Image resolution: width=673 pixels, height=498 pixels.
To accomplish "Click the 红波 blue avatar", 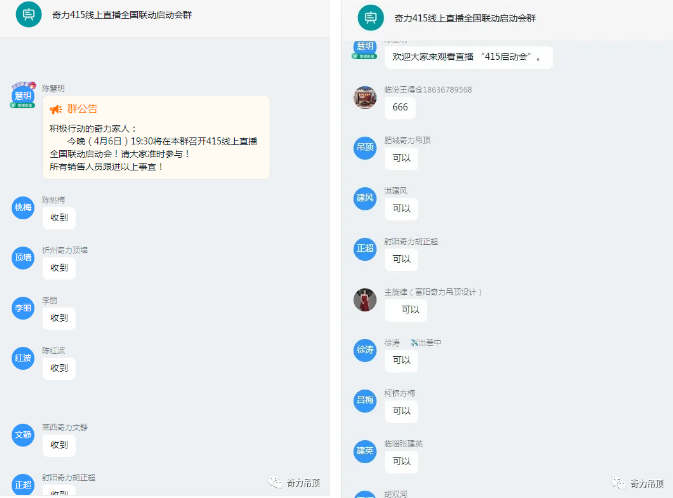I will click(x=23, y=358).
